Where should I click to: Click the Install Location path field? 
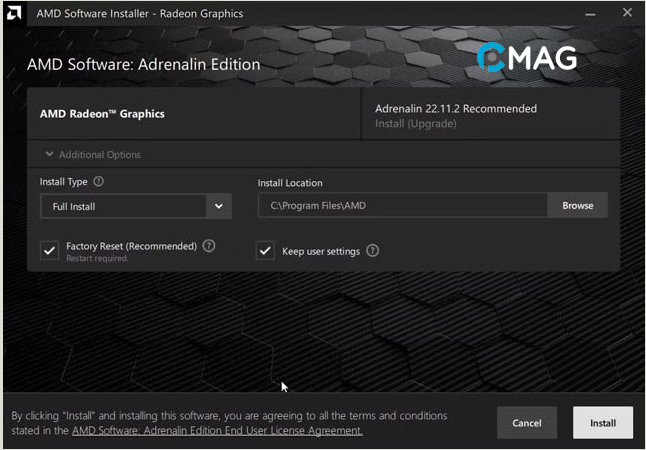coord(402,206)
